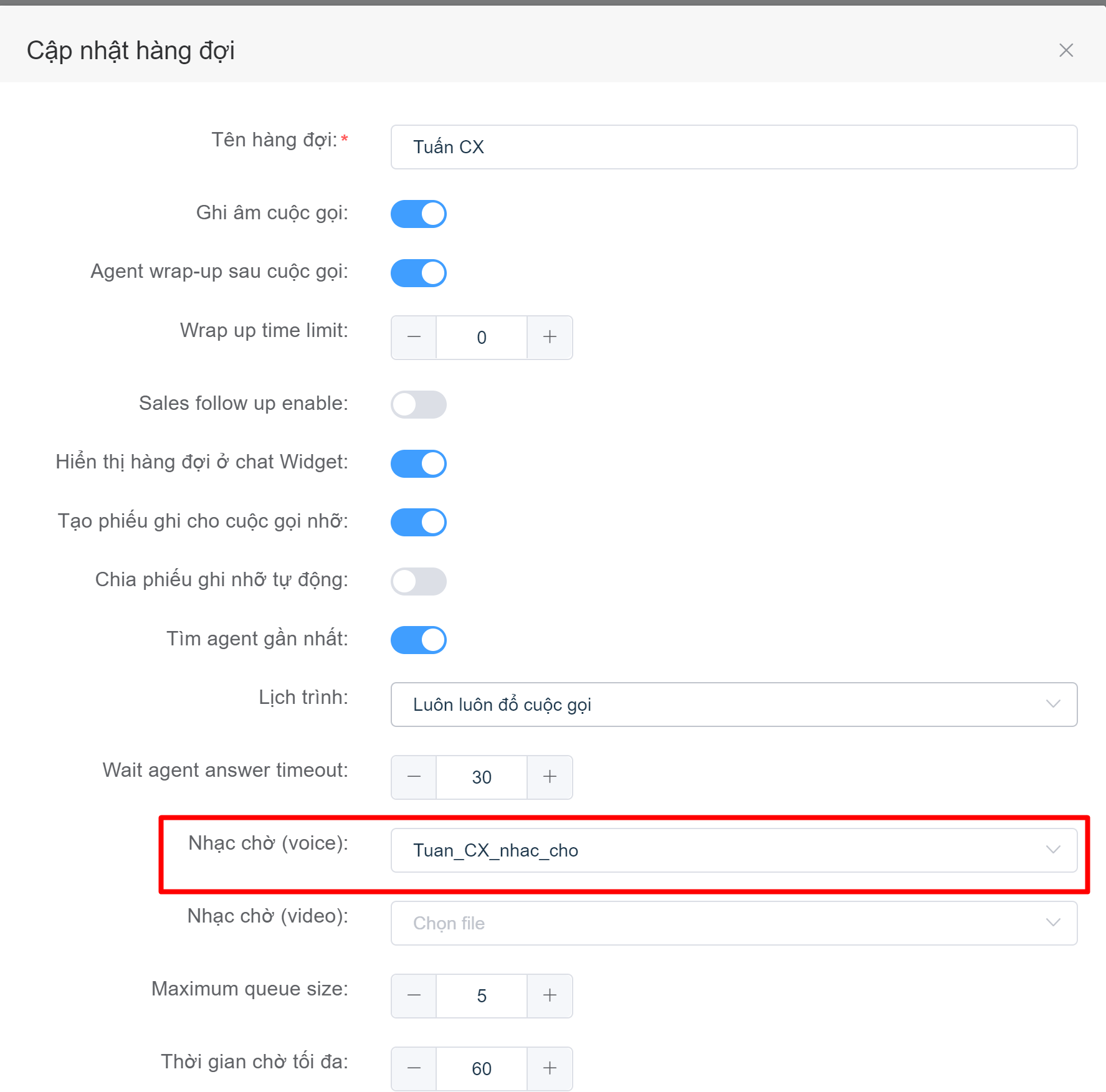This screenshot has width=1106, height=1092.
Task: Increase Wrap up time limit value
Action: (550, 338)
